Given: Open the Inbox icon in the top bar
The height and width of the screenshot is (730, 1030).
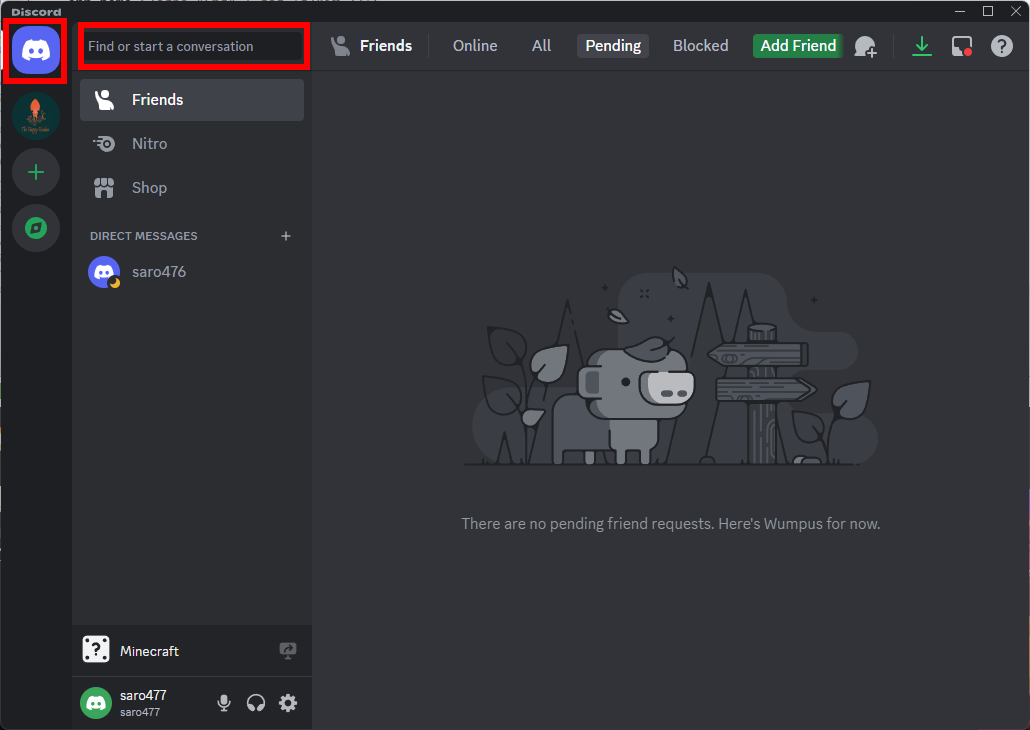Looking at the screenshot, I should coord(962,46).
